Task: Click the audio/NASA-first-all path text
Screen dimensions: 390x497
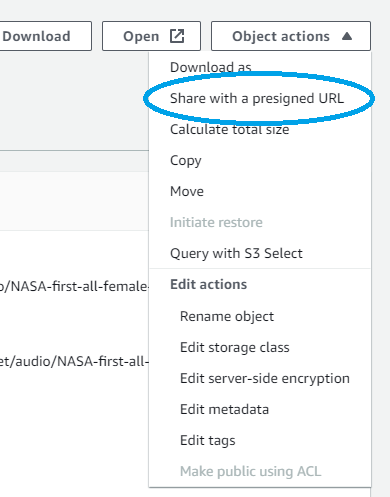Action: [x=74, y=361]
